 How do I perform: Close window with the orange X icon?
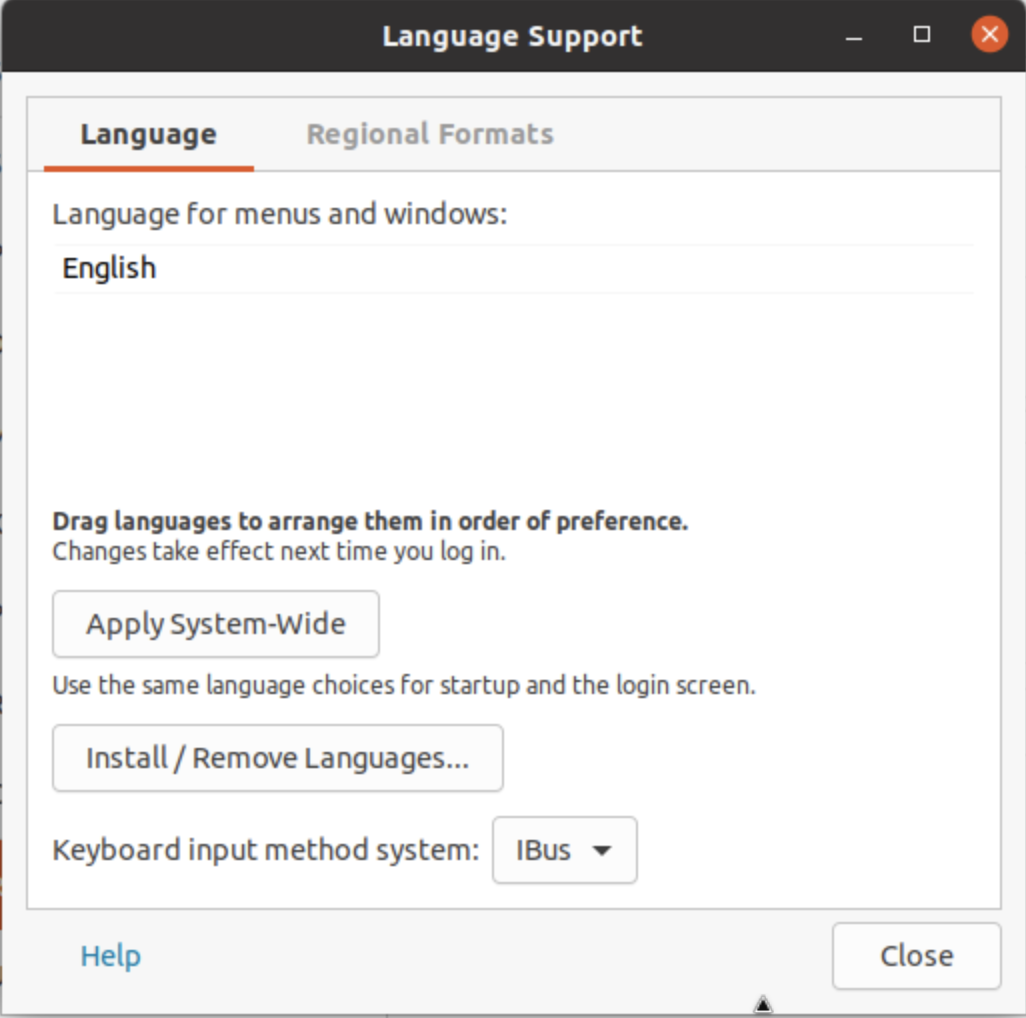[989, 35]
